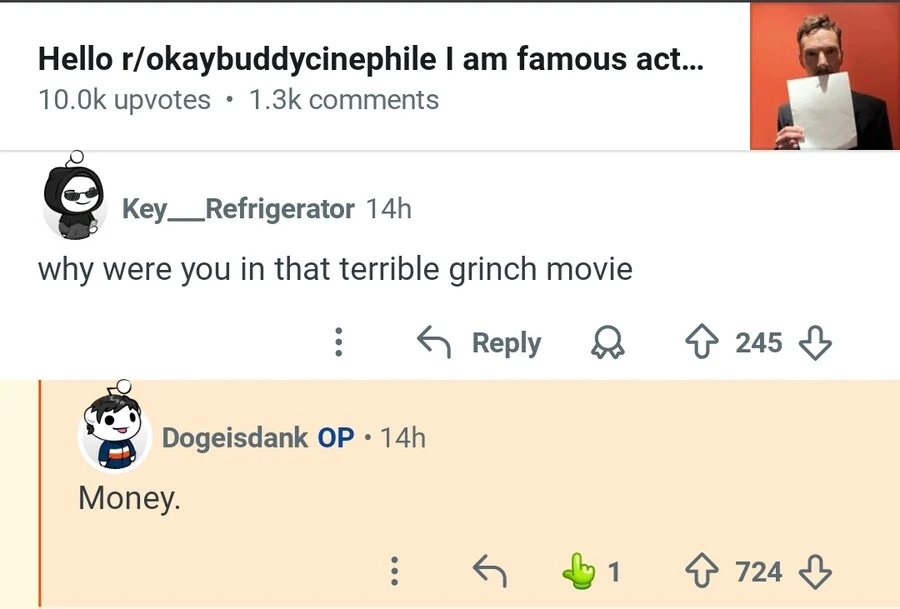Open the Key___Refrigerator user profile link

click(238, 209)
